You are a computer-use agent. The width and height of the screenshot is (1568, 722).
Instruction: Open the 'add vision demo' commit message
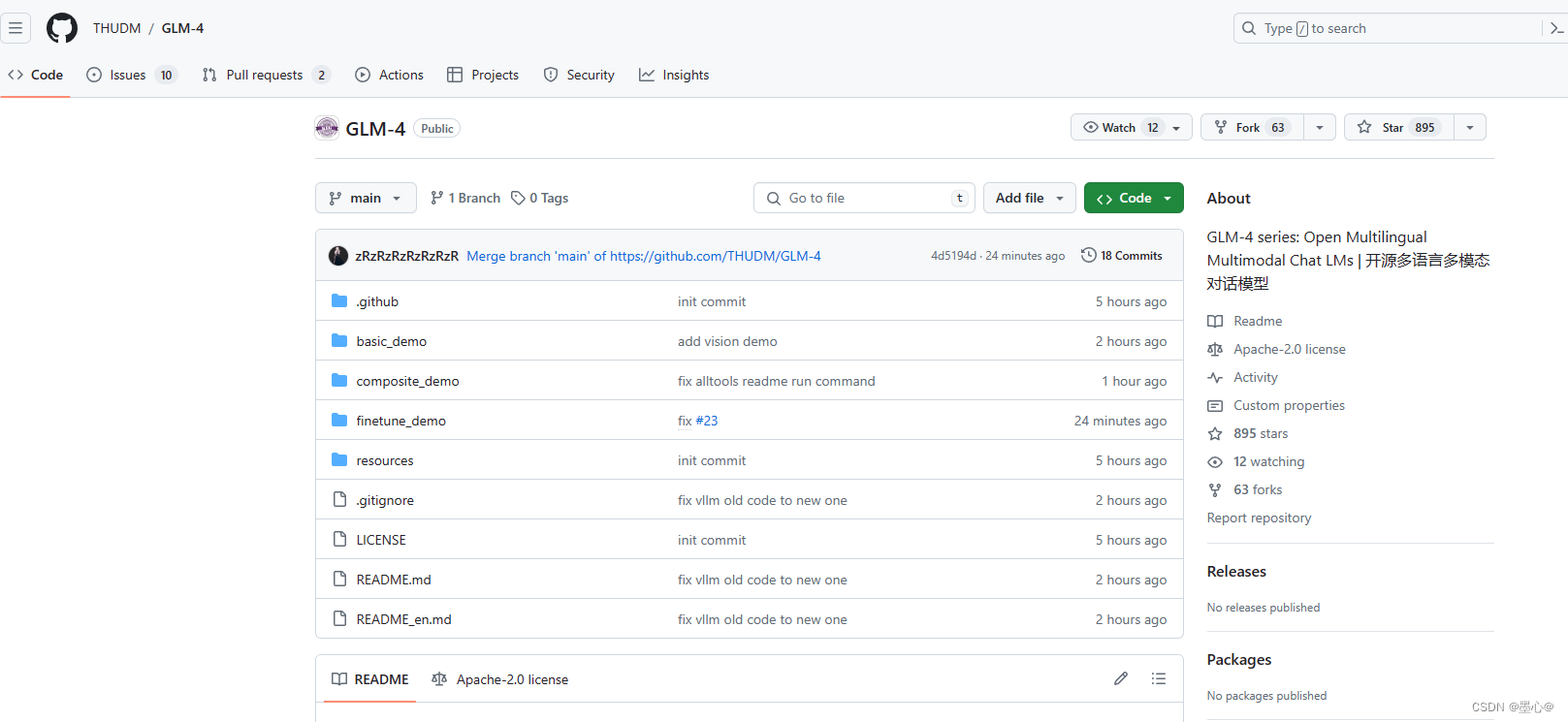(x=727, y=341)
